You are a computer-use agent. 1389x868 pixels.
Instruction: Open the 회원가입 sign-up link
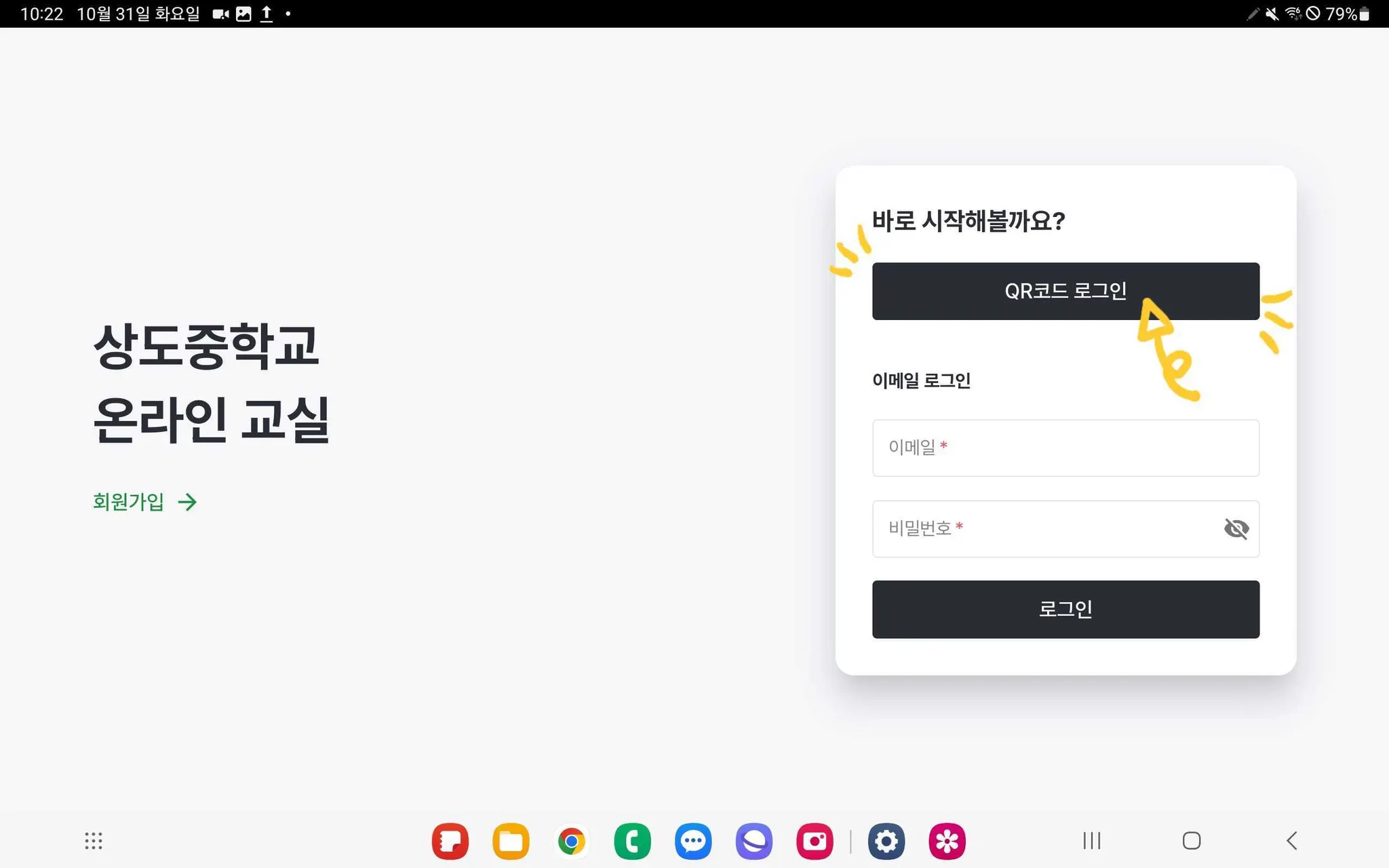(129, 502)
